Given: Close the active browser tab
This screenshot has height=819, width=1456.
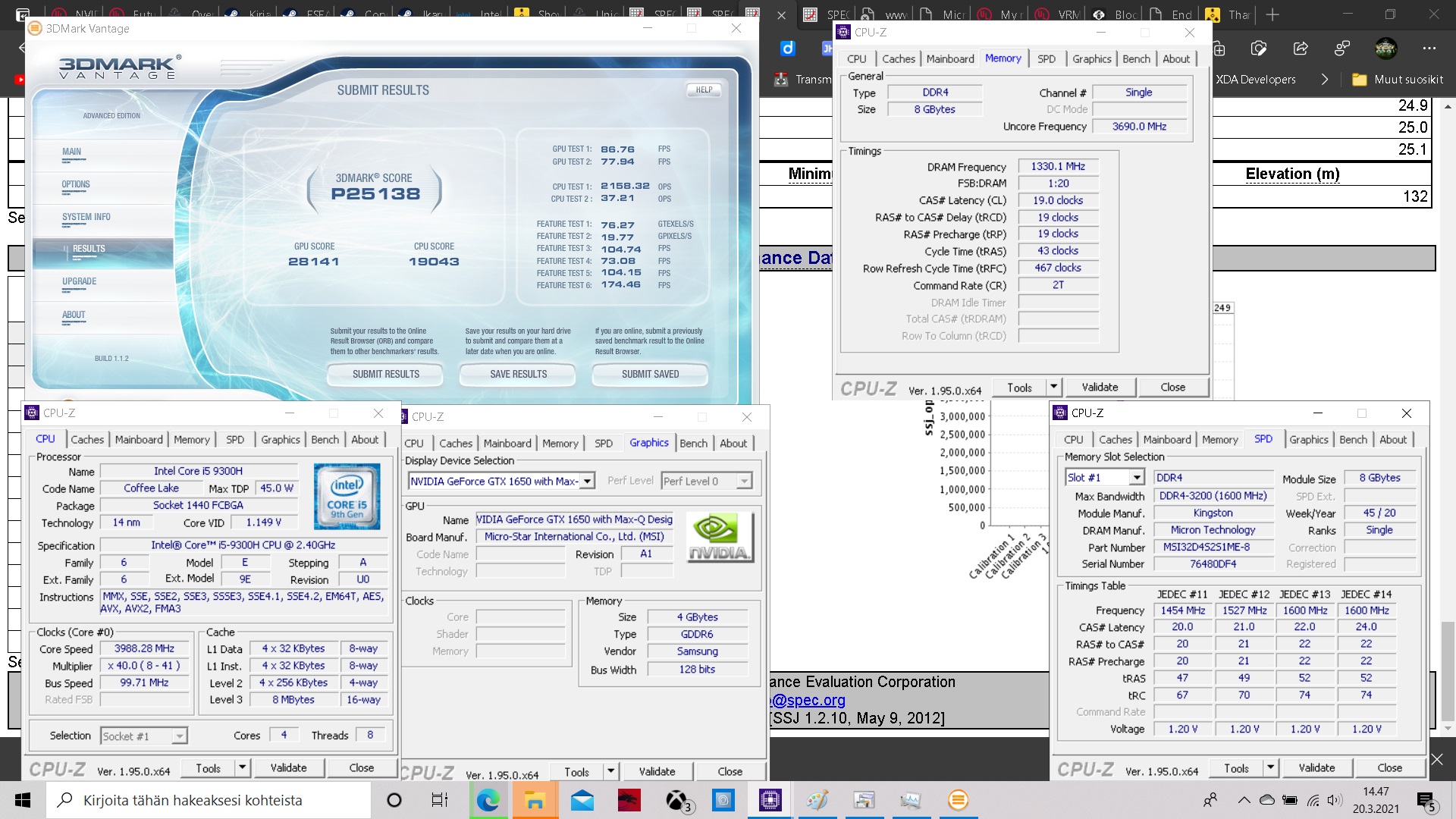Looking at the screenshot, I should [x=782, y=15].
